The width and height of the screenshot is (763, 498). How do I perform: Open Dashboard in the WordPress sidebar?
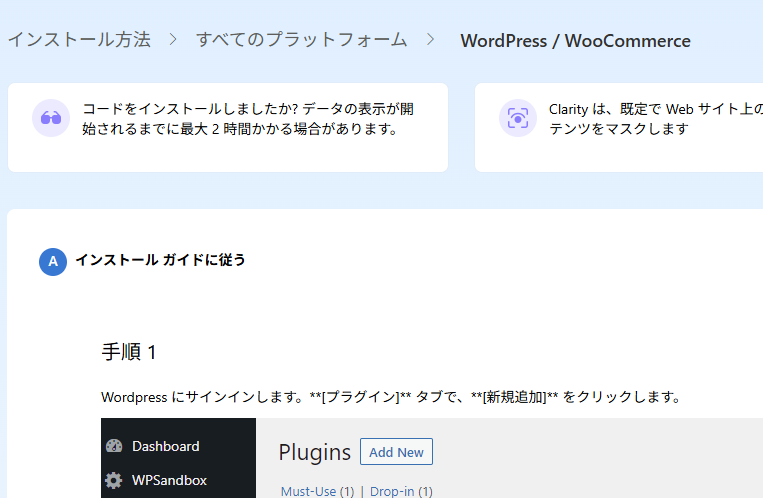pyautogui.click(x=165, y=446)
